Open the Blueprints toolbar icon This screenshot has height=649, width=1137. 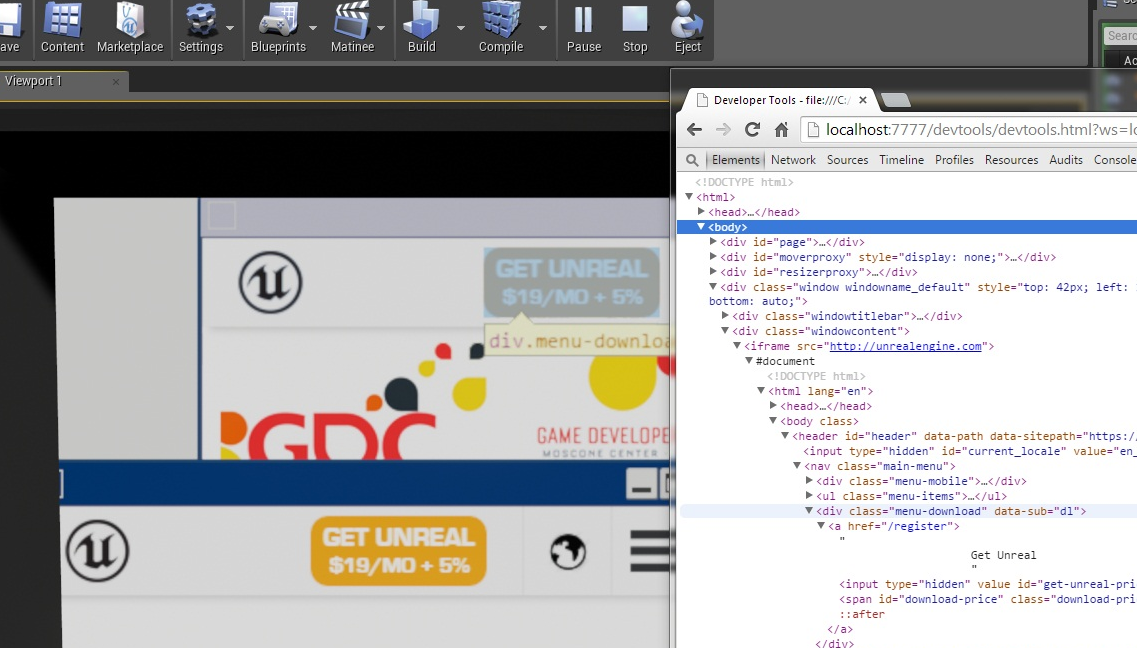278,28
